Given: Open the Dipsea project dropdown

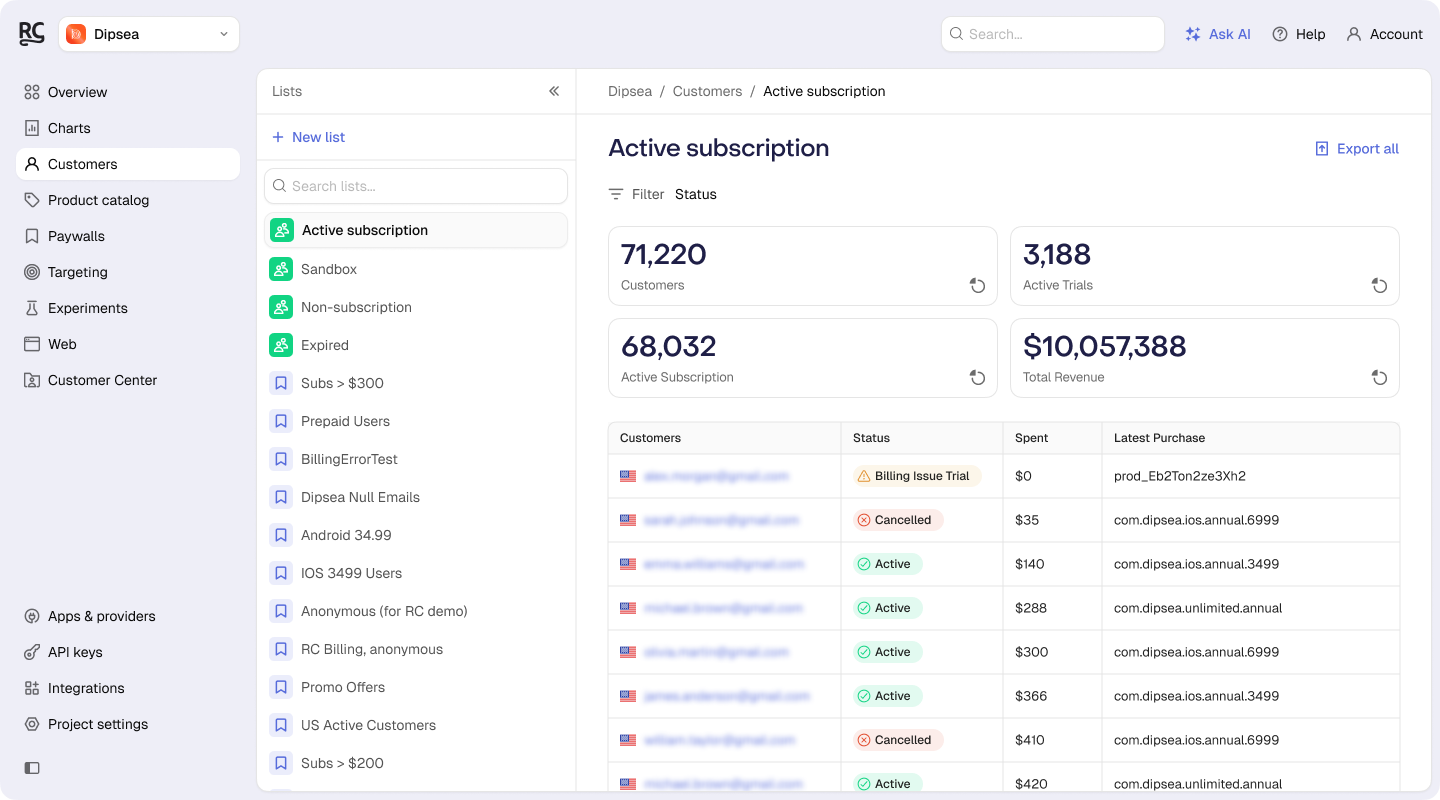Looking at the screenshot, I should click(149, 34).
